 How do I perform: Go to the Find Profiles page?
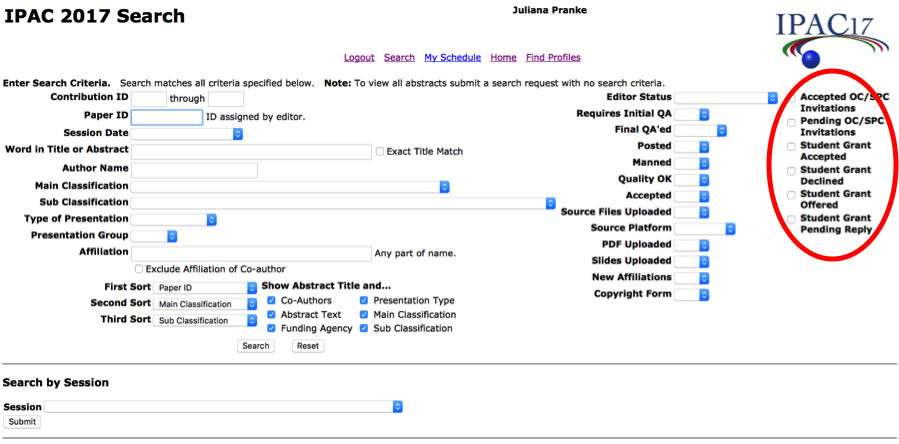click(x=553, y=57)
